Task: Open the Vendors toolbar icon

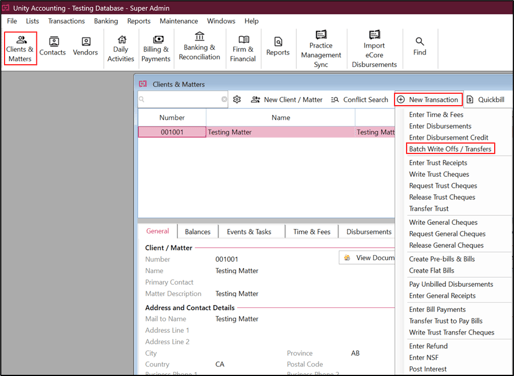Action: (85, 46)
